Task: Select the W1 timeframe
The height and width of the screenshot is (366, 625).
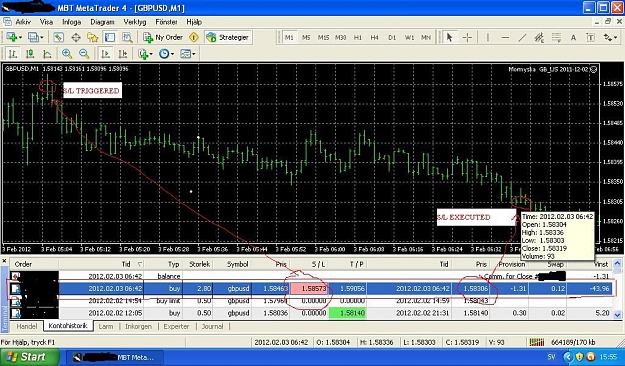Action: pos(409,37)
